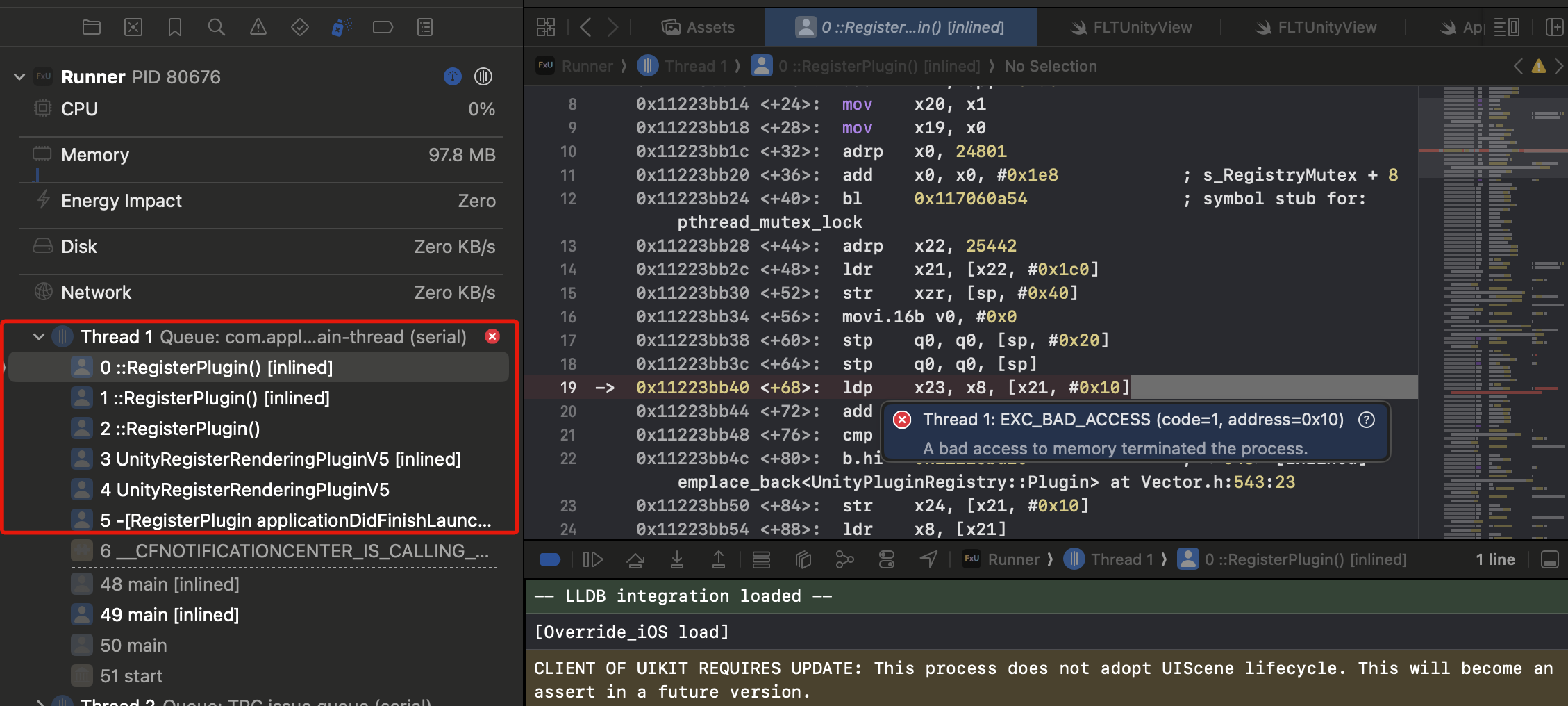The image size is (1568, 706).
Task: Click the Simulate Location arrow
Action: click(x=929, y=559)
